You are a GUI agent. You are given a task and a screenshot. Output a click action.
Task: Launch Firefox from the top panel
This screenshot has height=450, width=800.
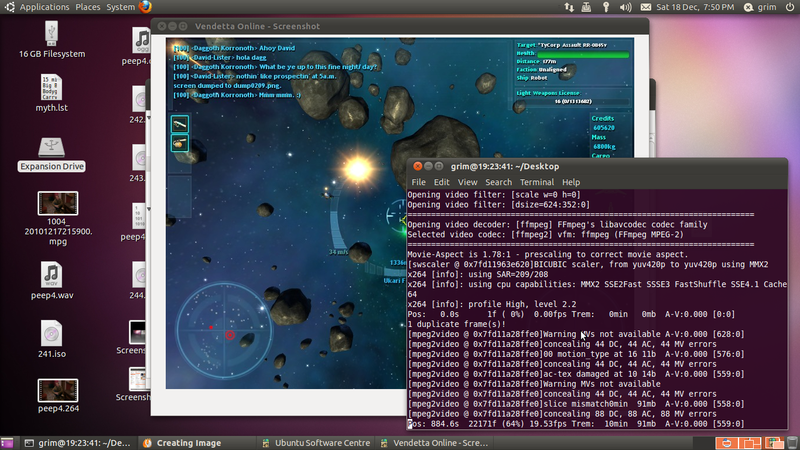tap(145, 7)
